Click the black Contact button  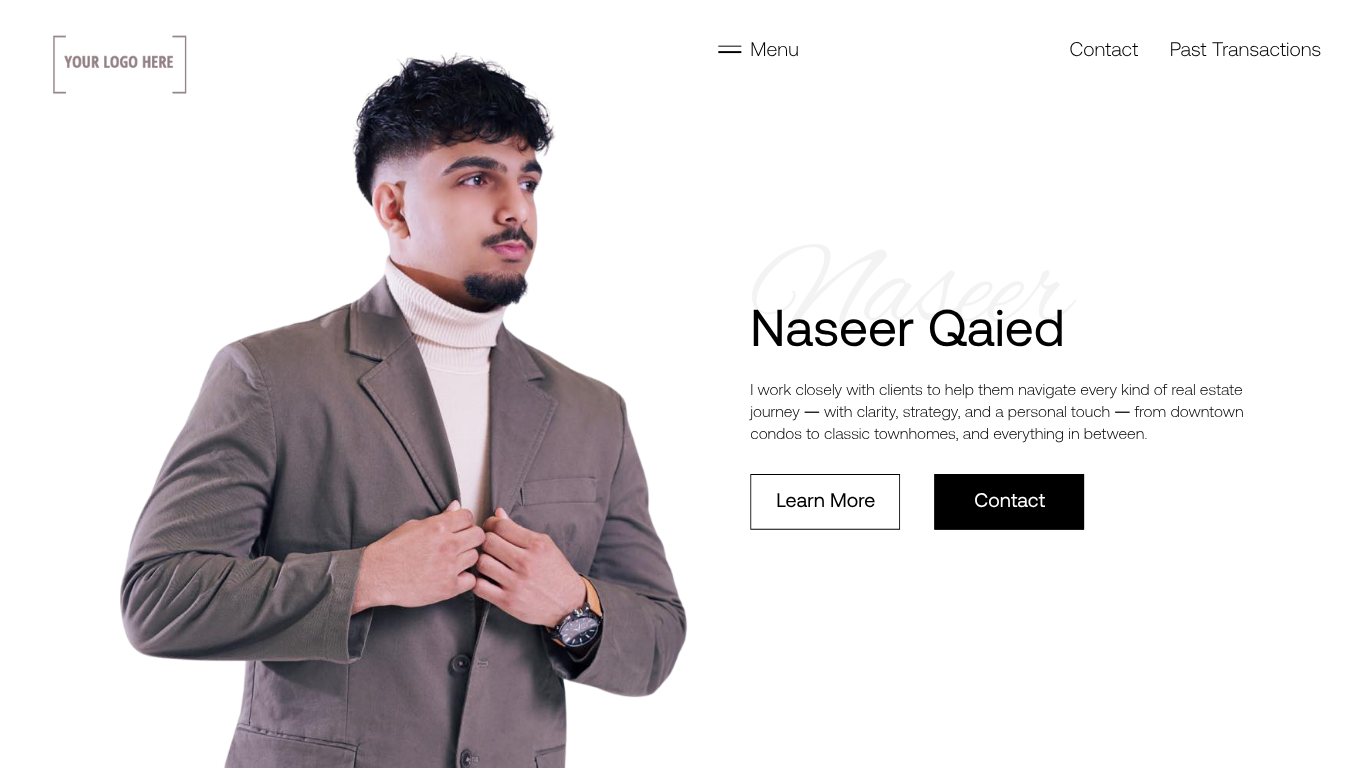(x=1009, y=501)
